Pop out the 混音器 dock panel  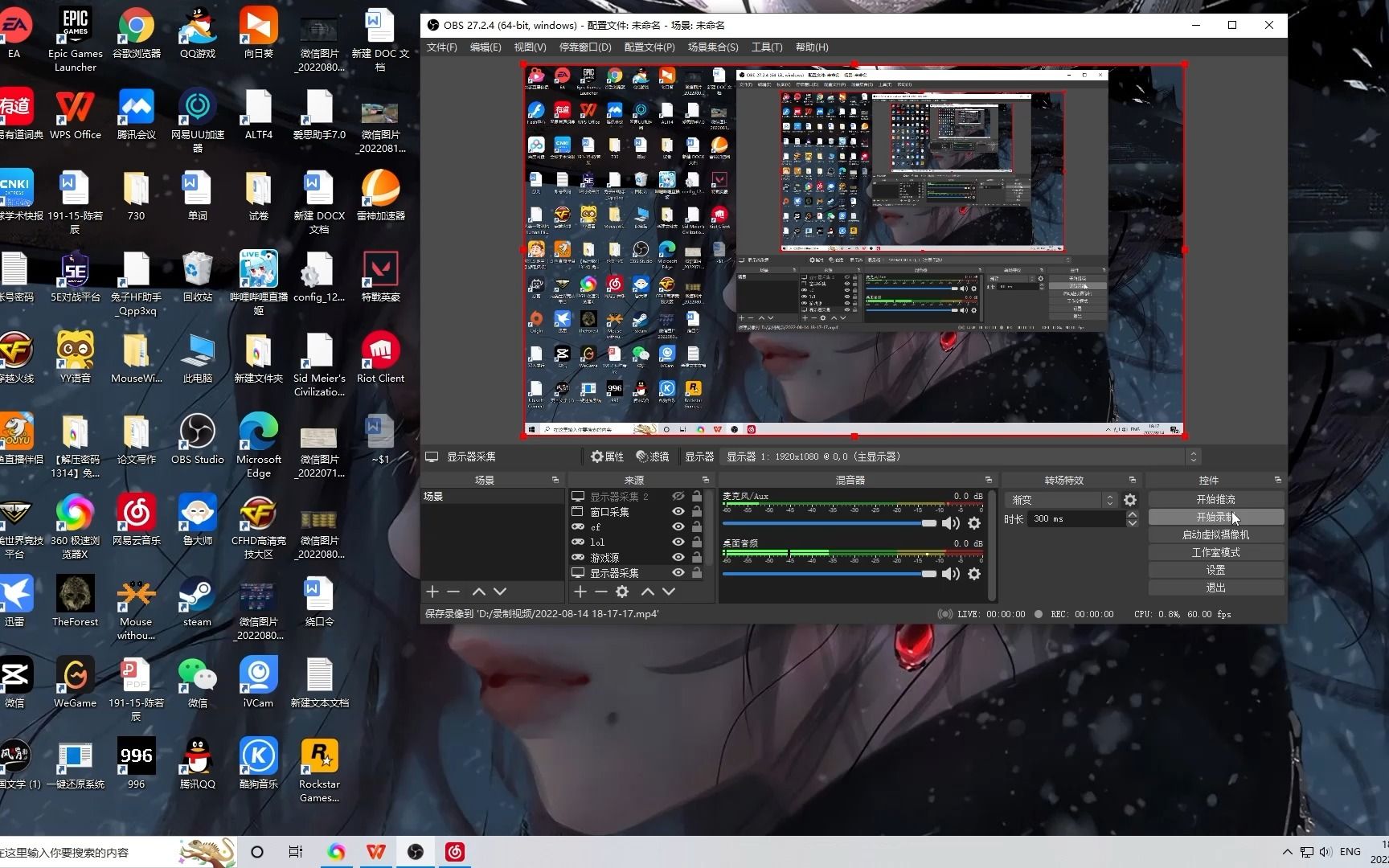(x=989, y=480)
